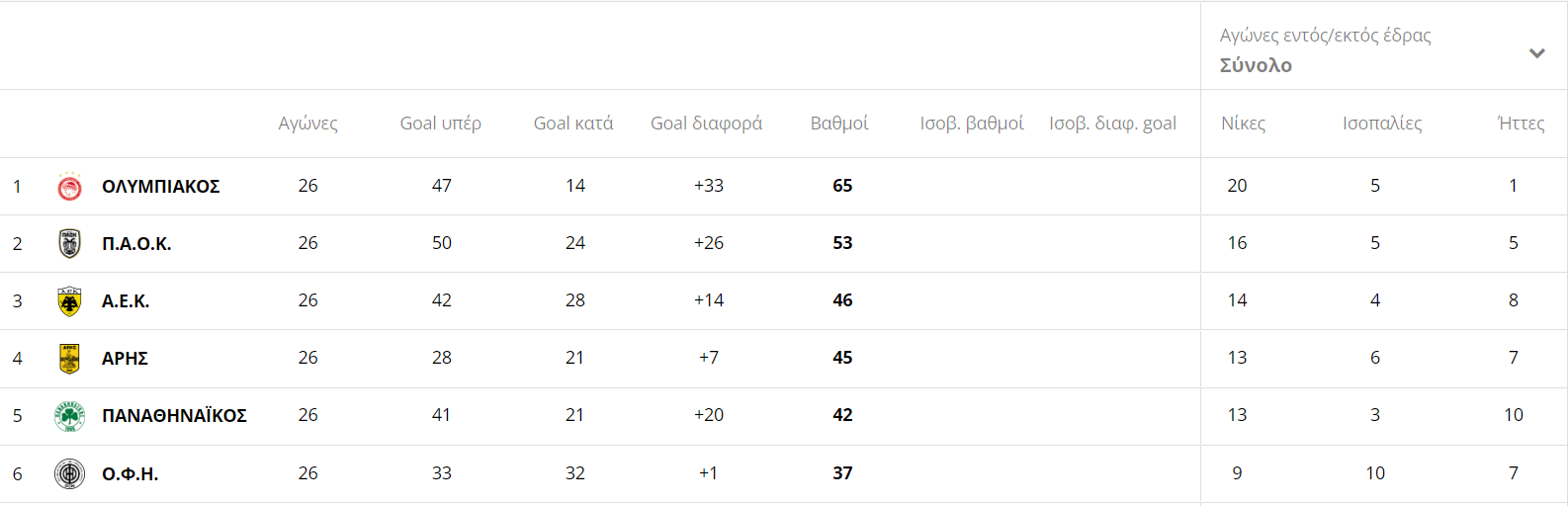Sort by the Goal υπέρ column header

click(x=441, y=124)
